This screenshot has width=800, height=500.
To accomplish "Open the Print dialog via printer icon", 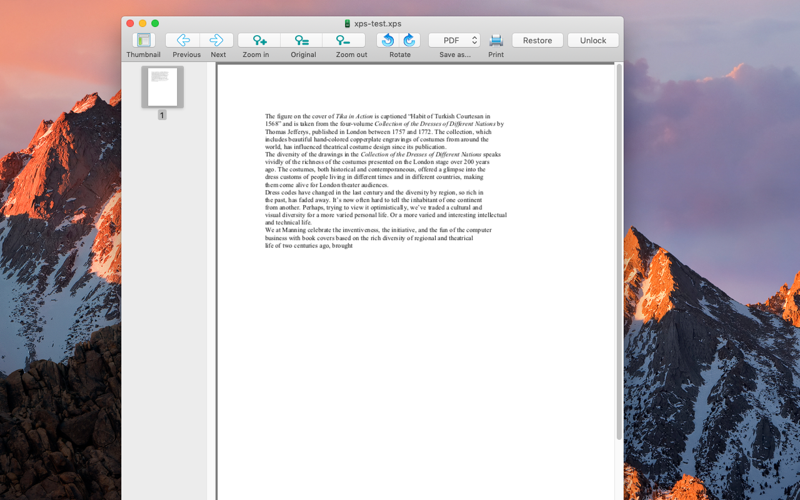I will click(496, 40).
